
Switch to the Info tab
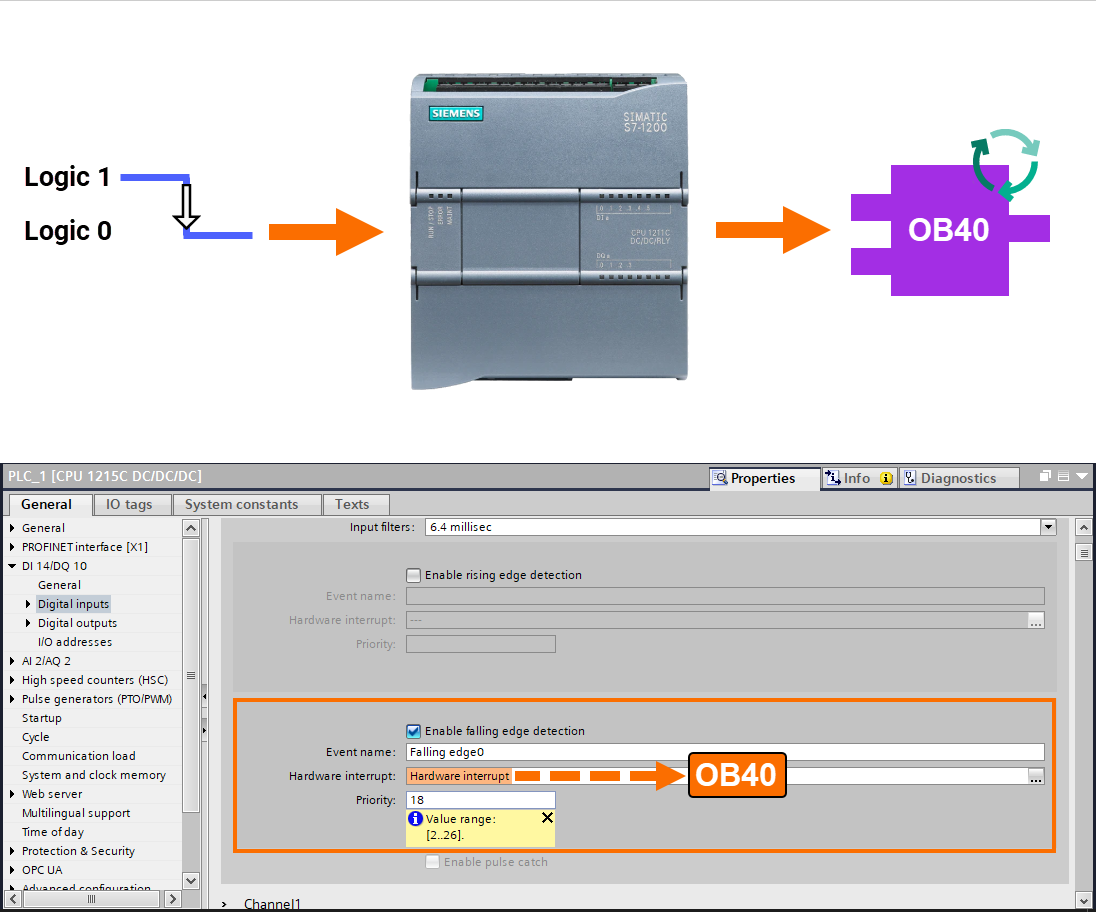(859, 478)
